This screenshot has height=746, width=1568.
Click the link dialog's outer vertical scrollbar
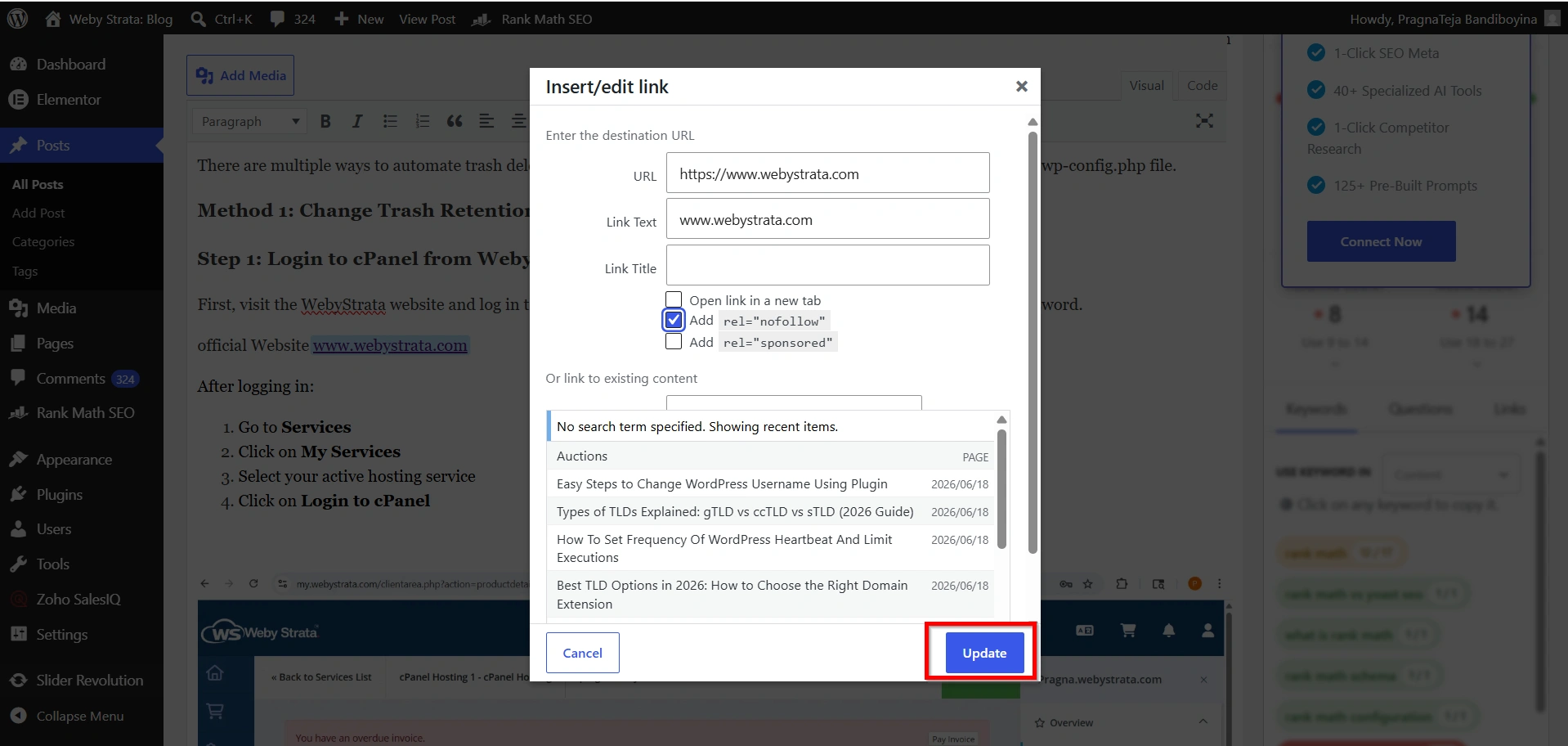[x=1033, y=342]
